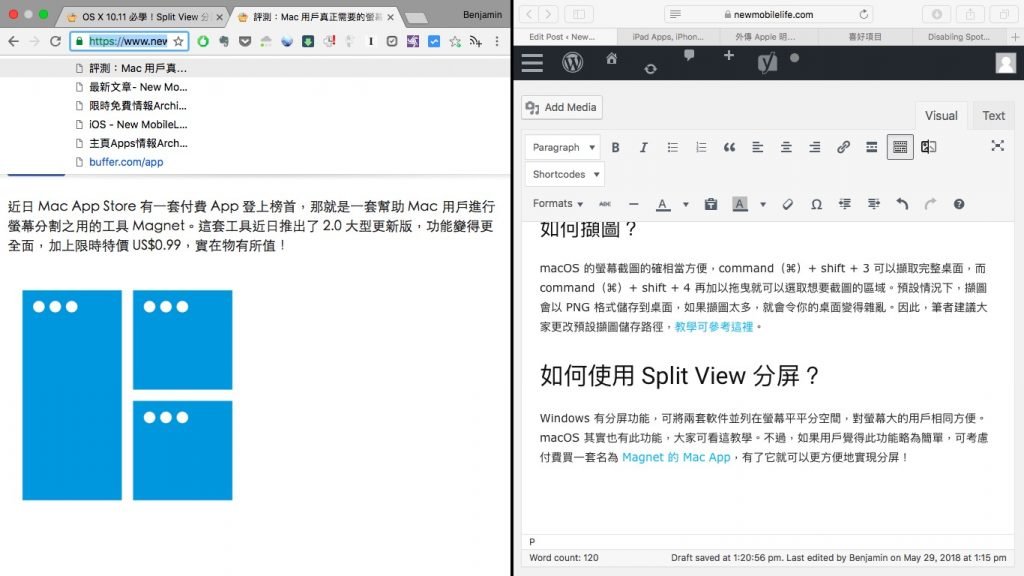Click the Evernote extension icon in Chrome

coord(224,41)
